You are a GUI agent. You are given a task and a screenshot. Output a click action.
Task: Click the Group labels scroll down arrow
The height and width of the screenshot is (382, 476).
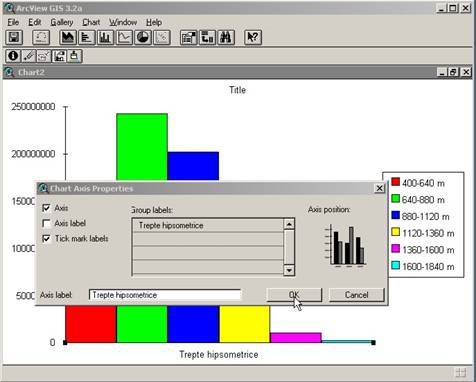(289, 270)
